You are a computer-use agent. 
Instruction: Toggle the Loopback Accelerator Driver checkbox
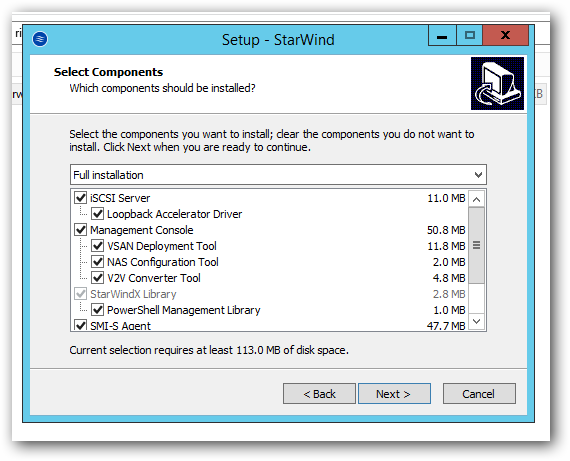pos(97,214)
